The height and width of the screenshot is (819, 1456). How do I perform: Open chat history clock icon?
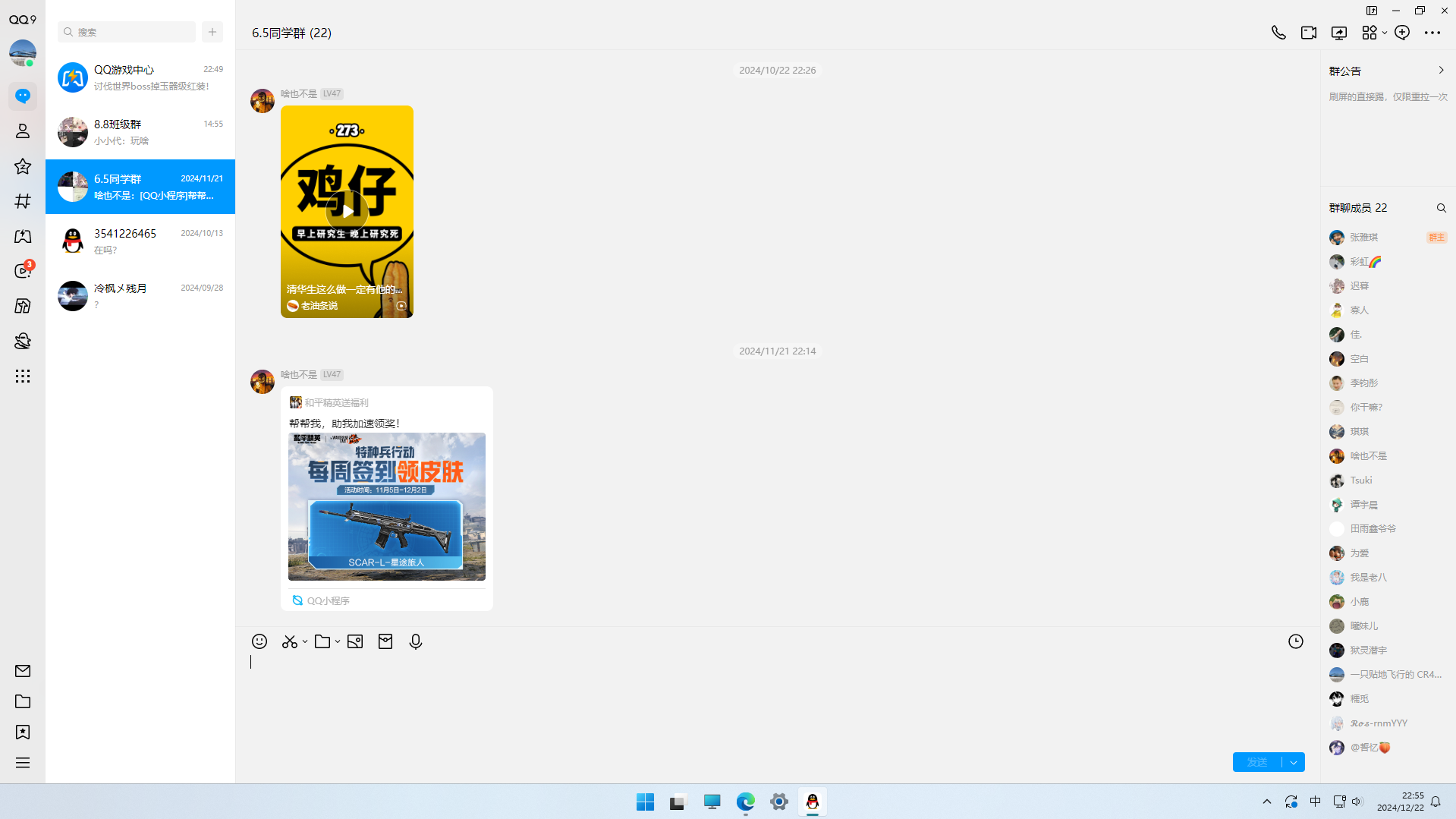[x=1296, y=641]
